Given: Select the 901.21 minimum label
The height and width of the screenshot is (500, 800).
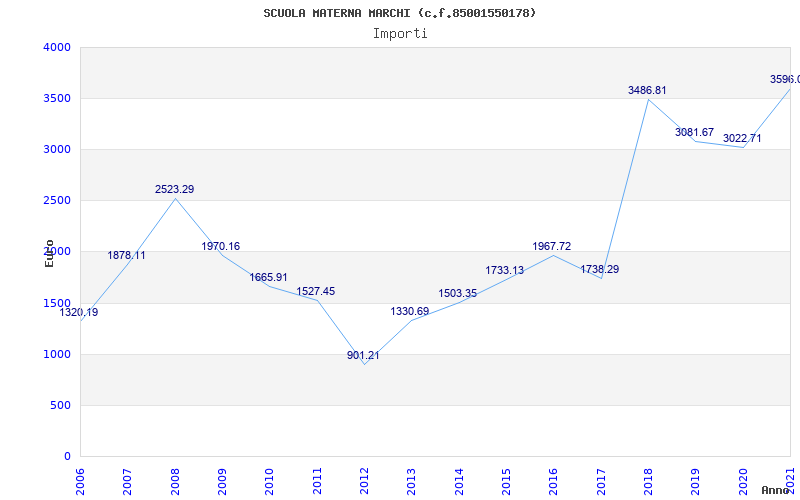Looking at the screenshot, I should [x=363, y=356].
